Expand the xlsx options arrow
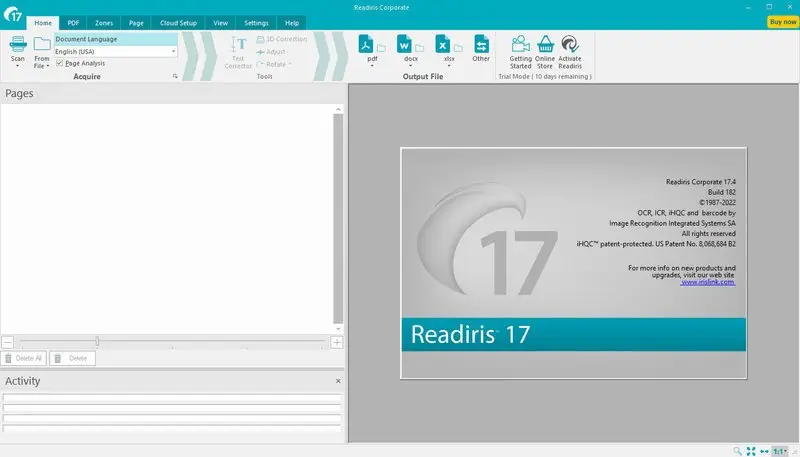This screenshot has width=800, height=457. [x=449, y=66]
